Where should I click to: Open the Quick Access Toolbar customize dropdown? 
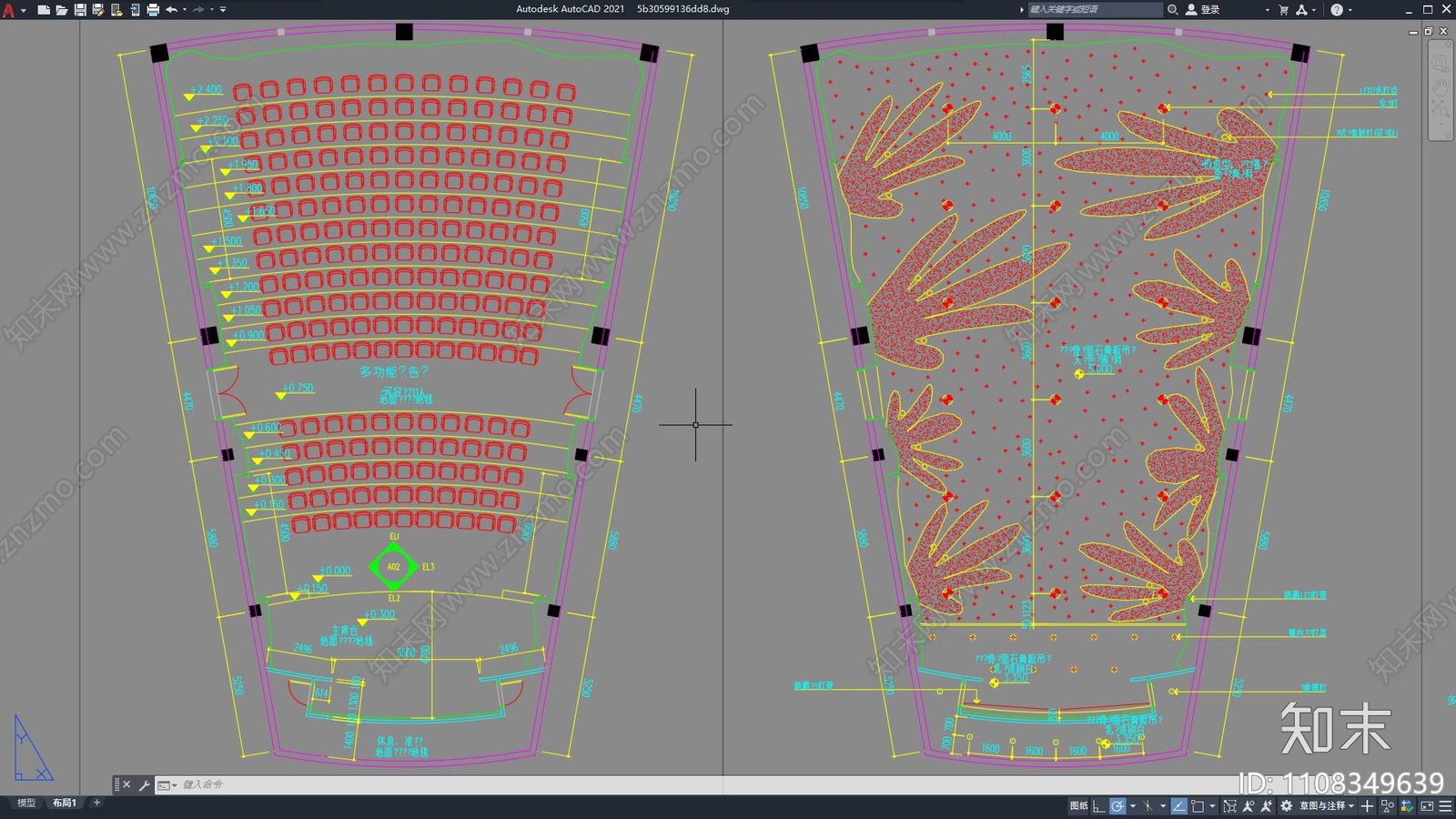223,9
